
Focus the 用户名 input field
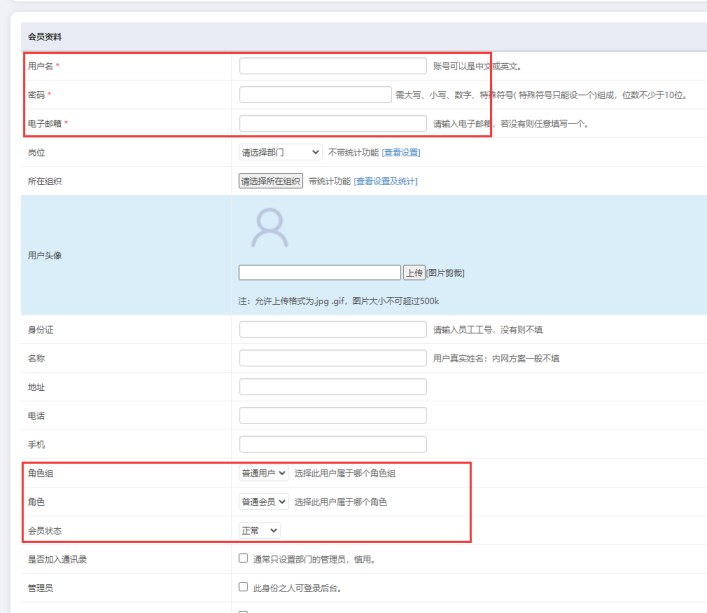tap(333, 66)
